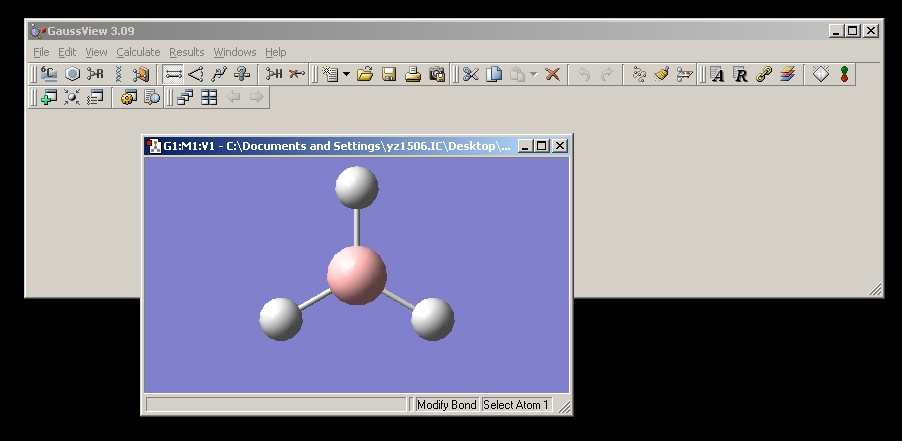
Task: Click the greyed left arrow
Action: [x=233, y=97]
